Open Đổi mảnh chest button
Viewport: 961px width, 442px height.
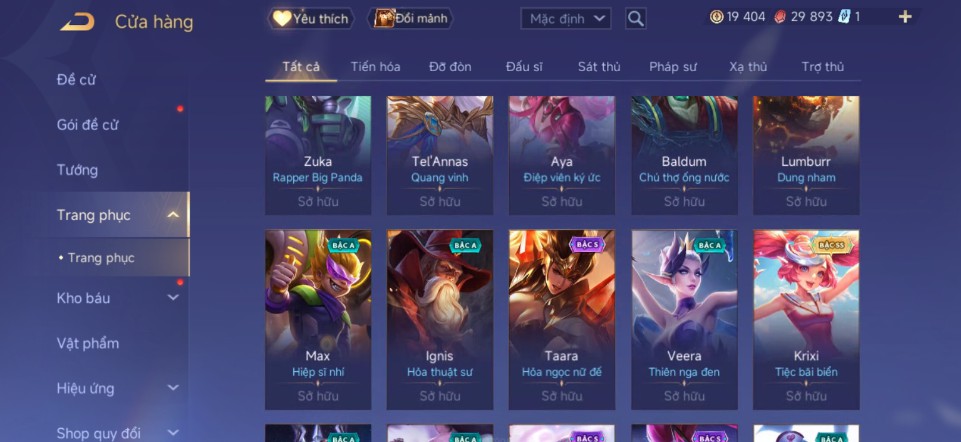[x=411, y=18]
